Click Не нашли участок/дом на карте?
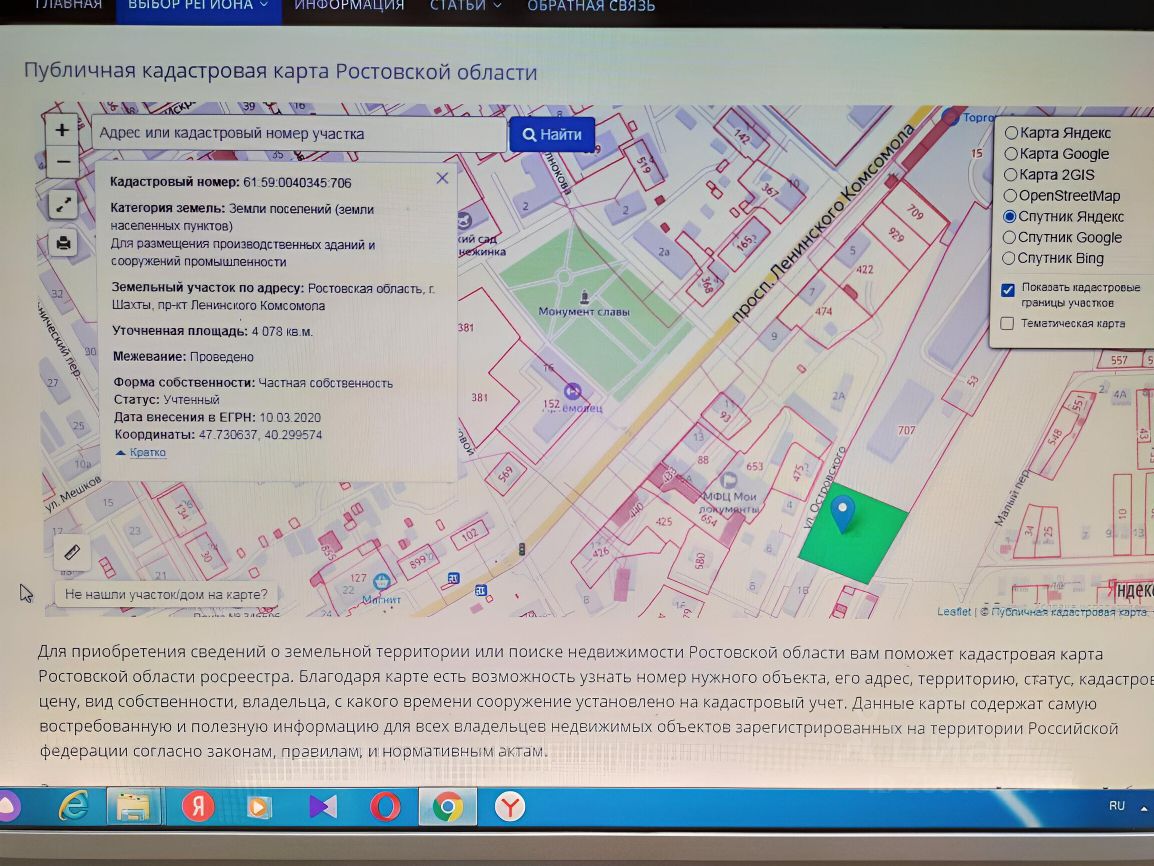 (166, 594)
